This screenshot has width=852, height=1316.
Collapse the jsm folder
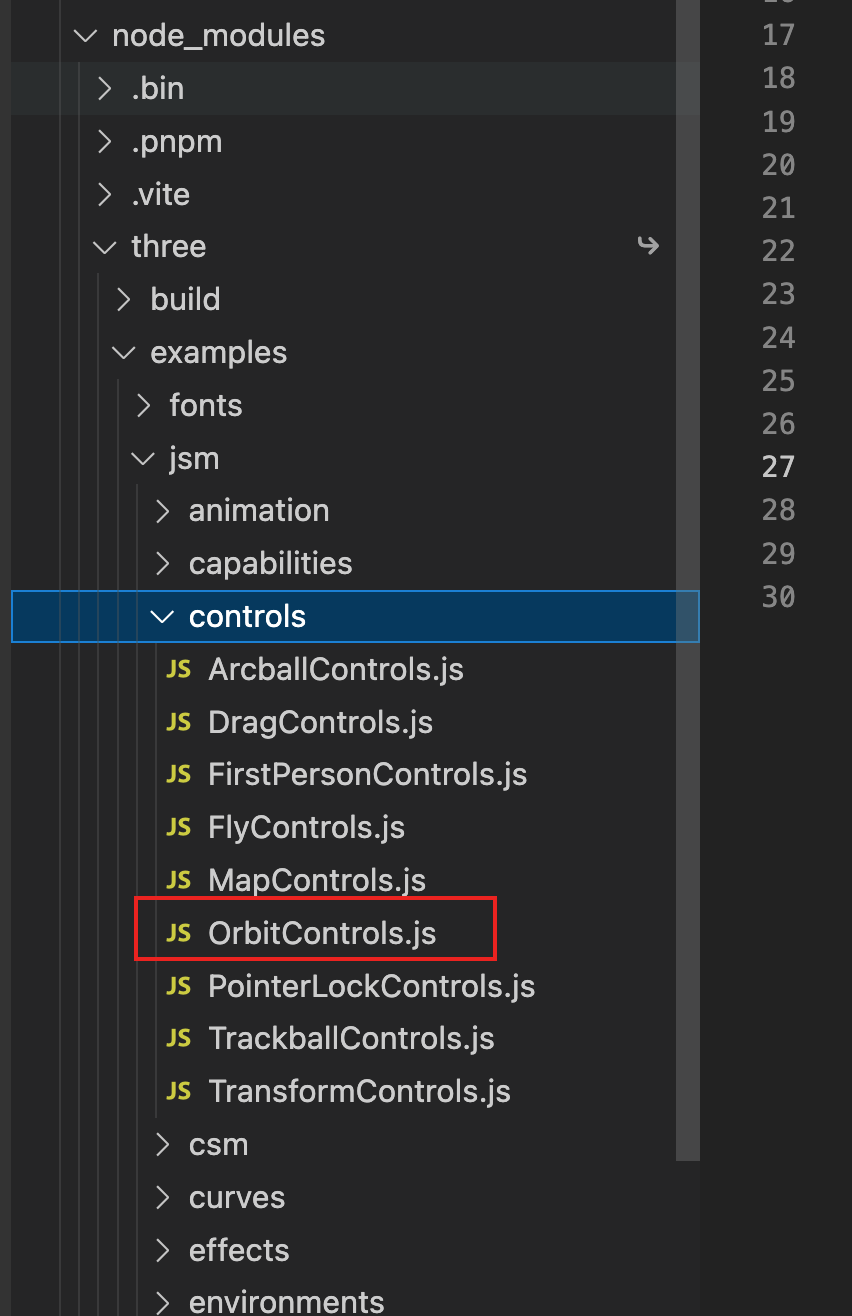[x=143, y=459]
